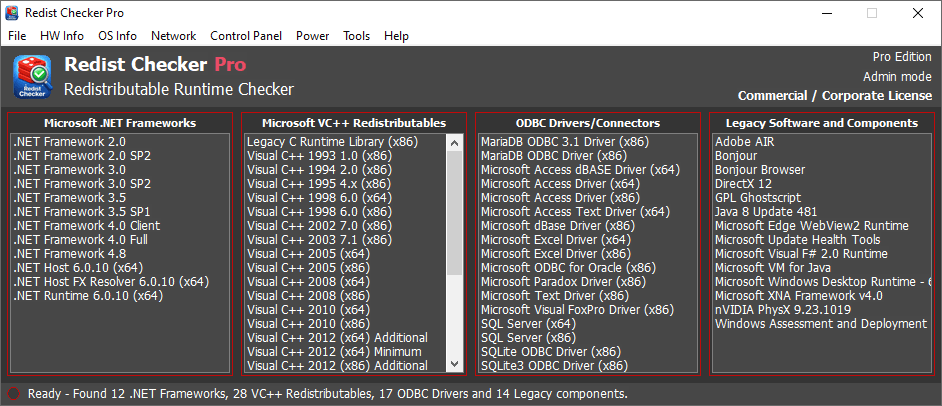Select Microsoft Visual FoxPro Driver (x86)

click(x=578, y=309)
